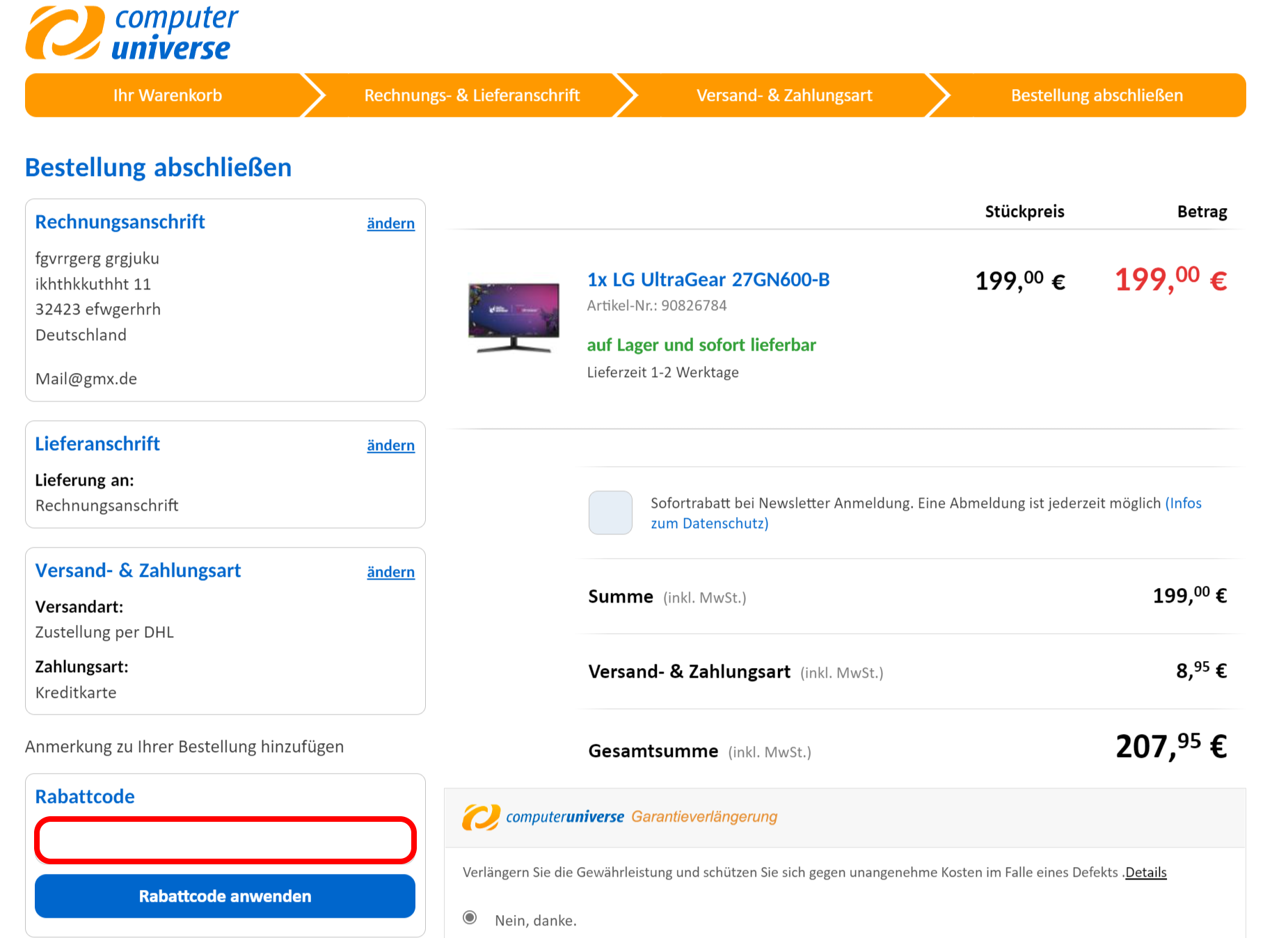Click the Garantieverlängerung computeruniverse logo
This screenshot has height=938, width=1288.
tap(619, 817)
